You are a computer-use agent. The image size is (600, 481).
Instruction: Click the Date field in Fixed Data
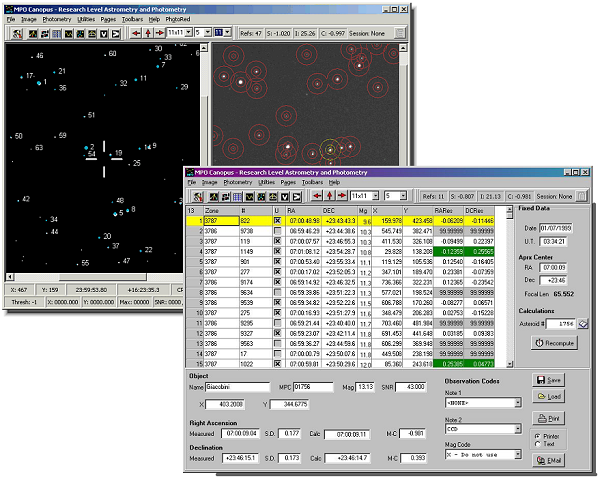[556, 228]
